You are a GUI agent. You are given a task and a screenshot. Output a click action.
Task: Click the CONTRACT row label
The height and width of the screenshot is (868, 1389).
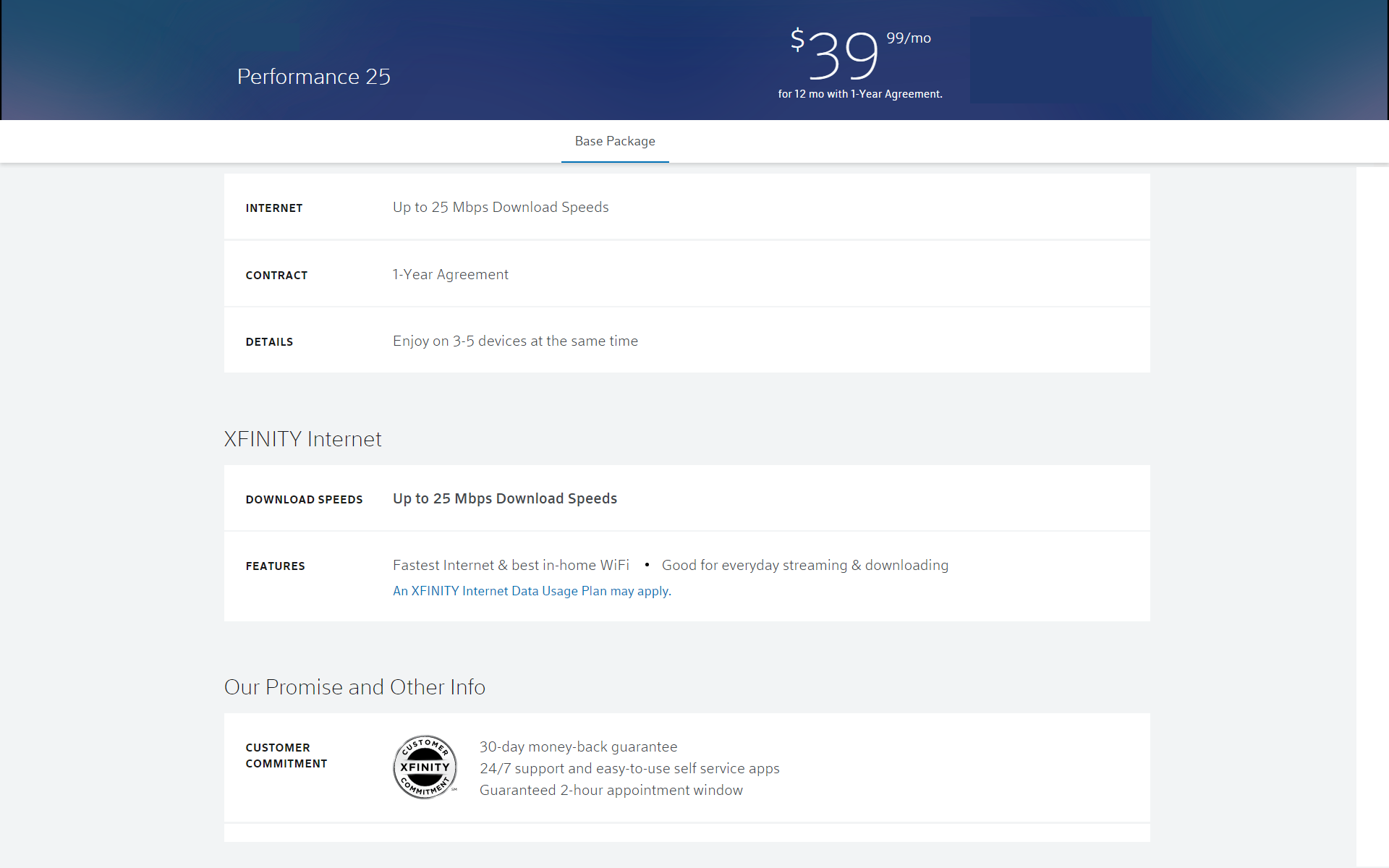click(x=276, y=276)
